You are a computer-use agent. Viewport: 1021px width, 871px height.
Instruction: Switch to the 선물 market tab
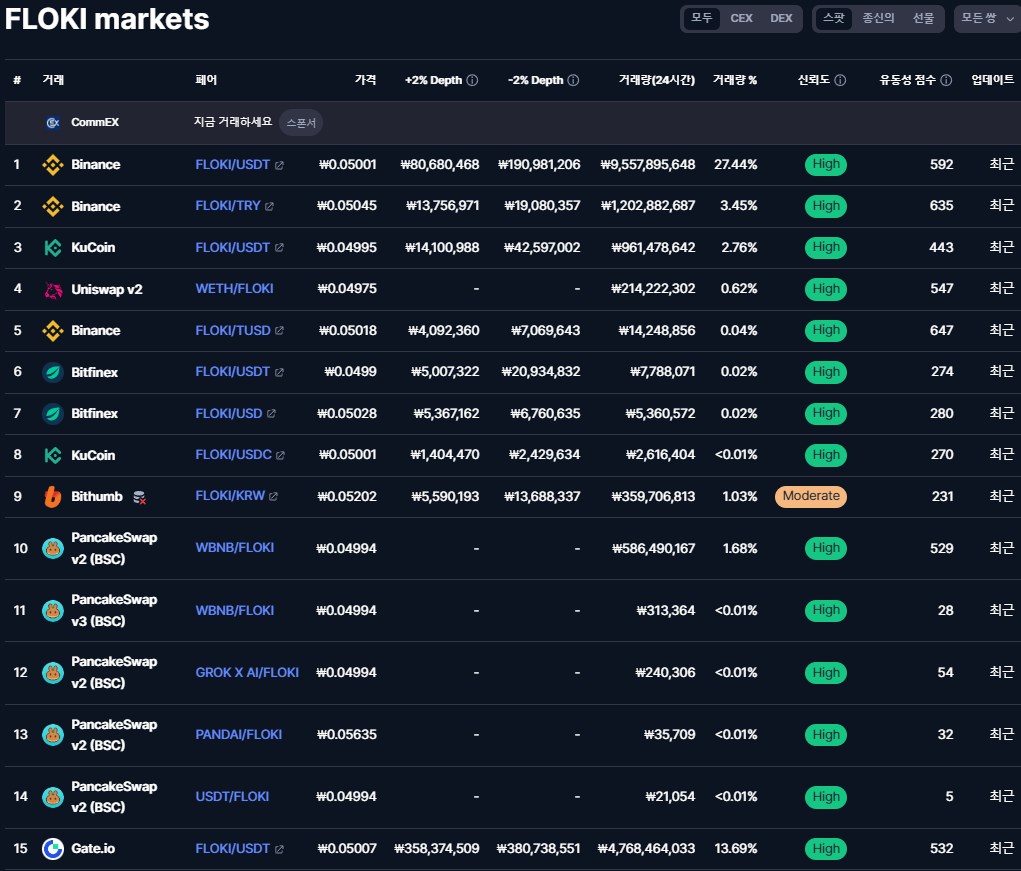[923, 18]
